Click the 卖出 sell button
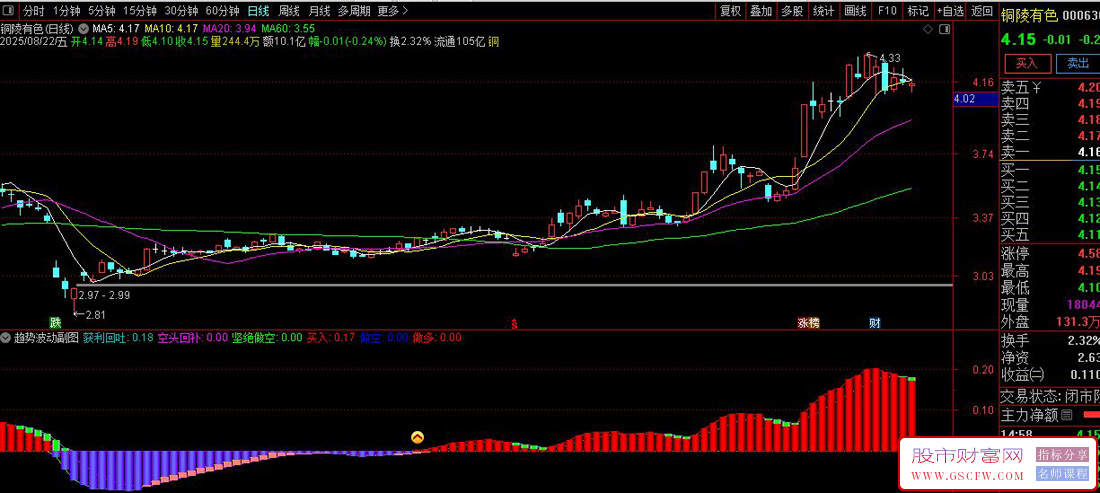Image resolution: width=1100 pixels, height=493 pixels. 1078,63
